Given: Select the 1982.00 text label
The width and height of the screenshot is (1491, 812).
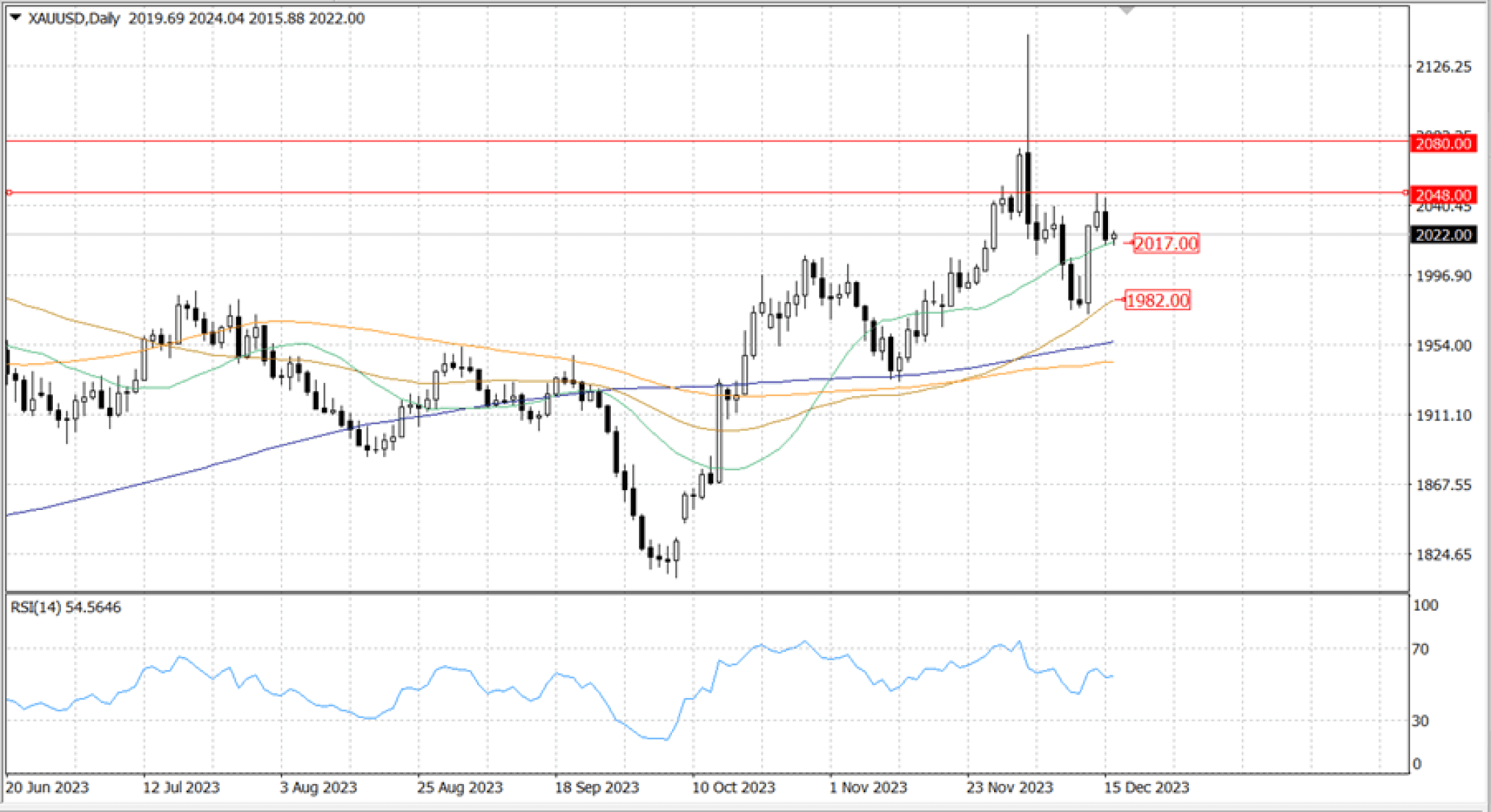Looking at the screenshot, I should [x=1157, y=300].
